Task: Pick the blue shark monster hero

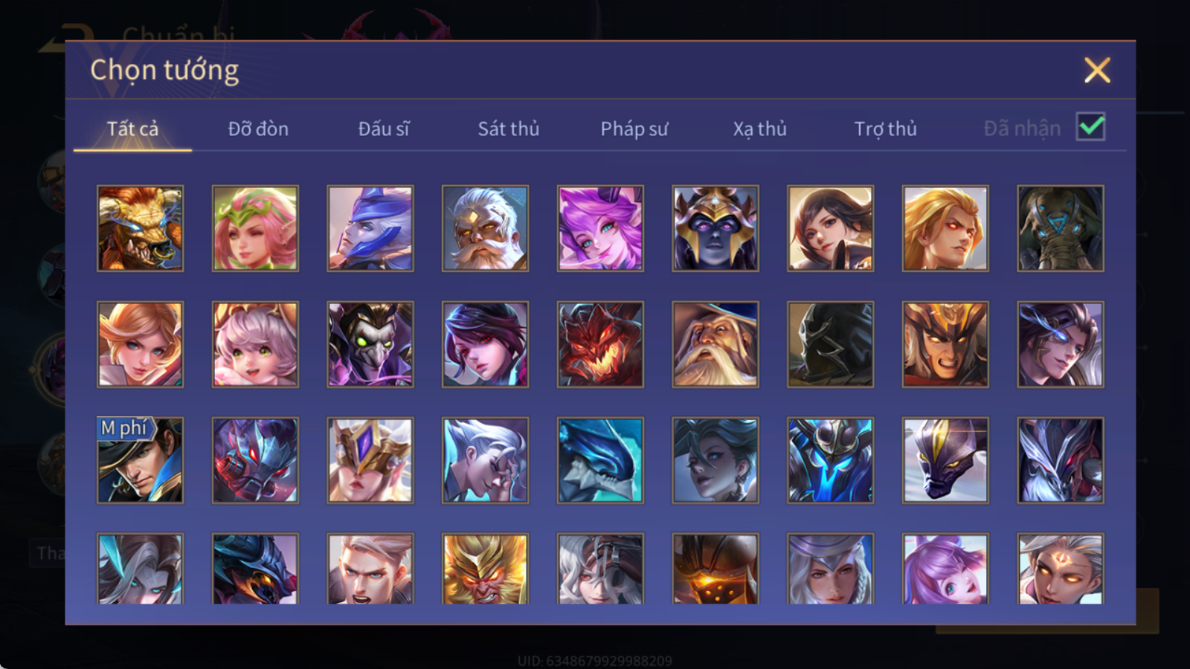Action: tap(600, 460)
